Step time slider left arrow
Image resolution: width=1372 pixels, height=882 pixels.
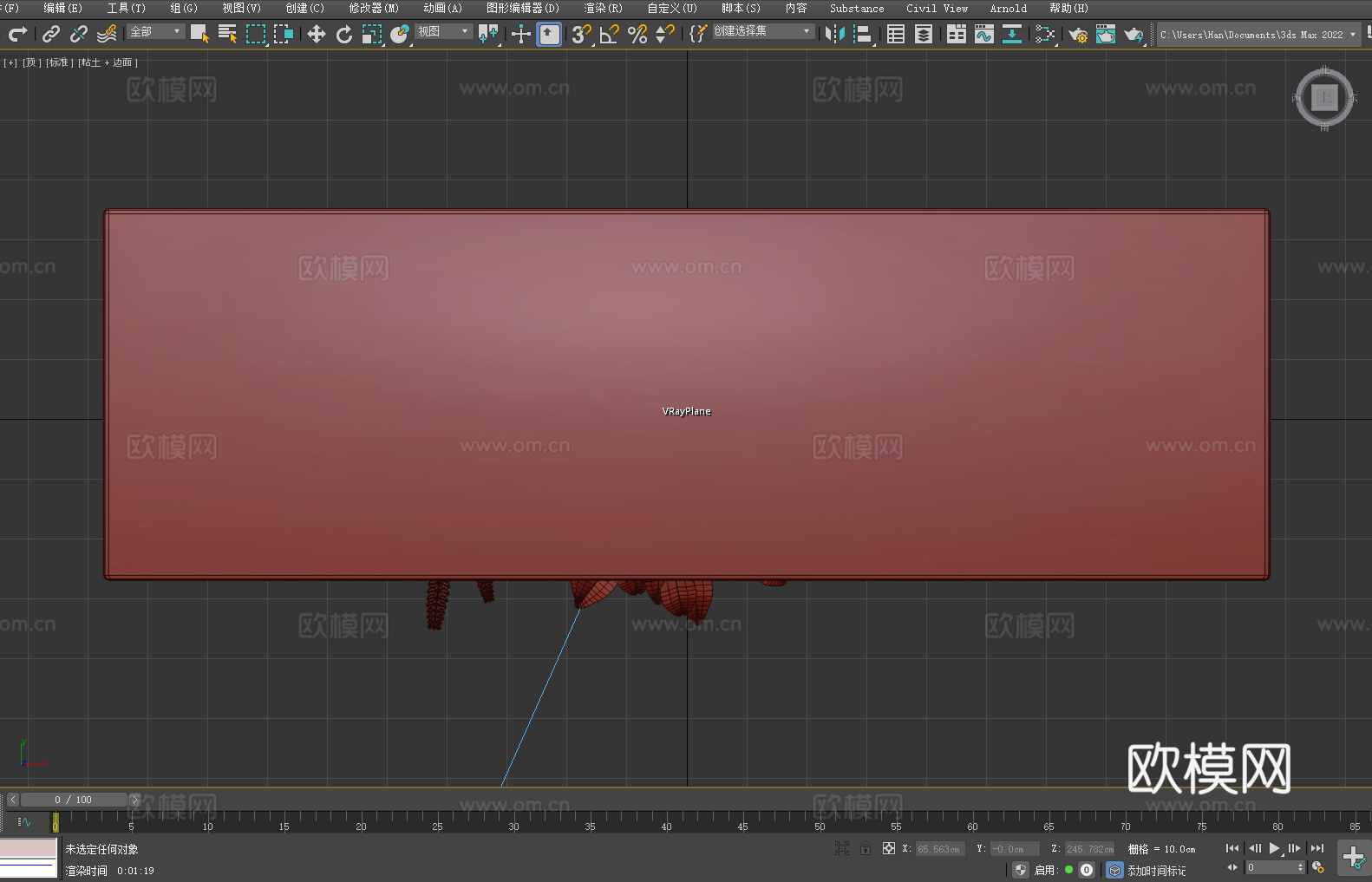click(12, 800)
